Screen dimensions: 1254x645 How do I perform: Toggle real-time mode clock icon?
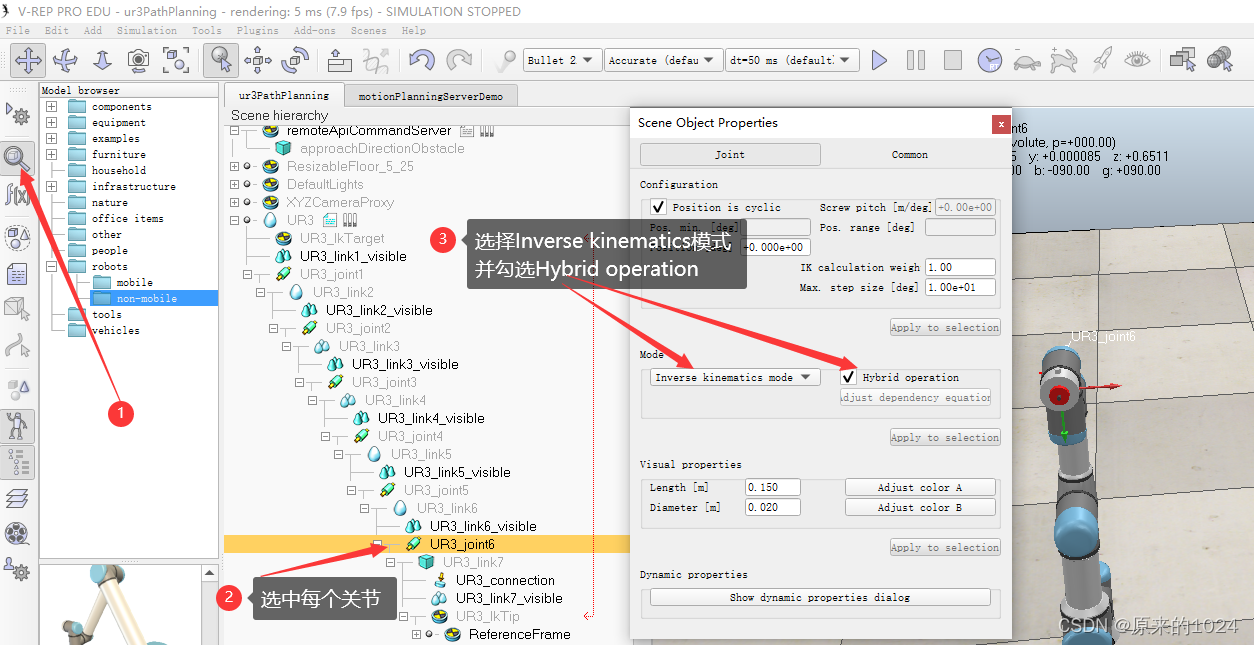(x=990, y=60)
